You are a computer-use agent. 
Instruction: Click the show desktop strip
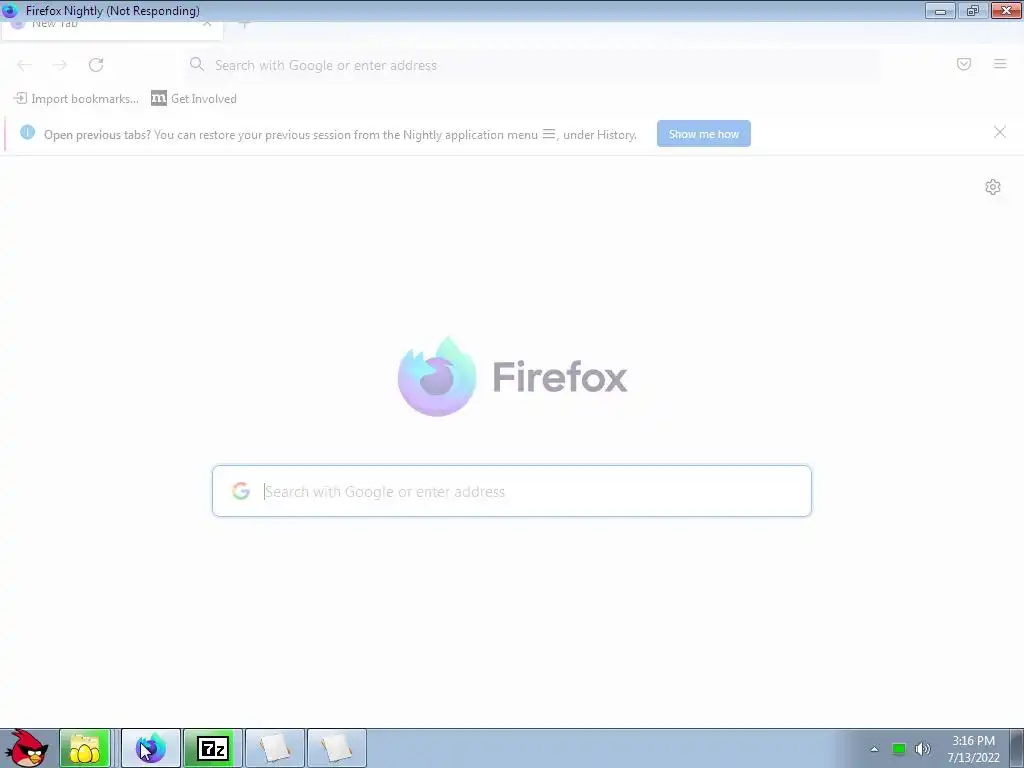(1017, 748)
